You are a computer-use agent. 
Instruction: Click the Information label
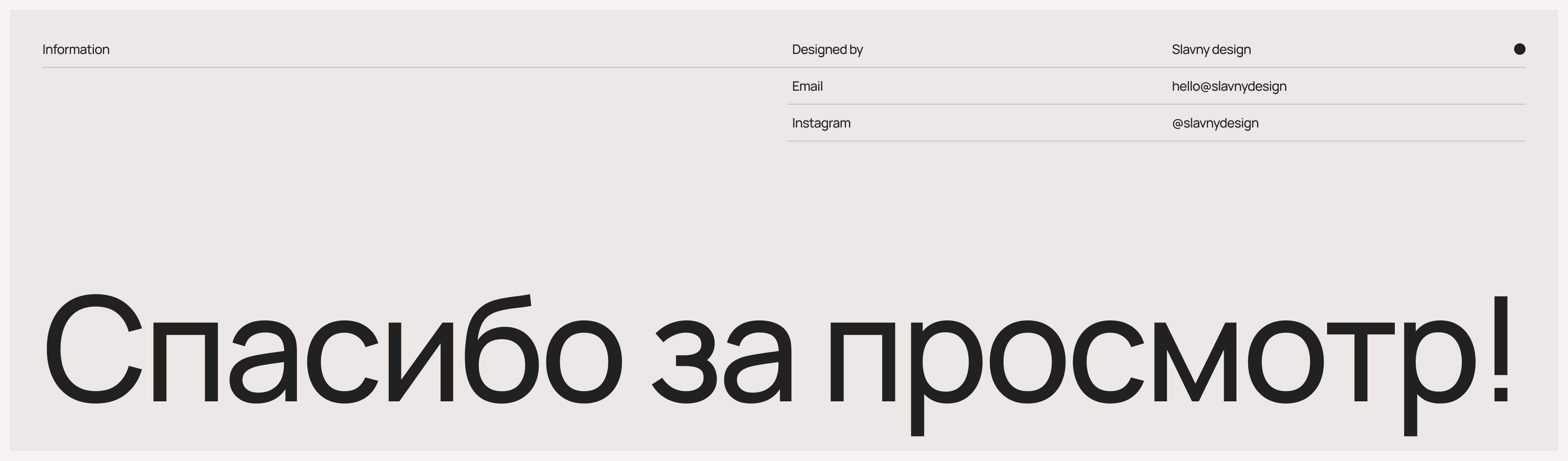pyautogui.click(x=76, y=49)
